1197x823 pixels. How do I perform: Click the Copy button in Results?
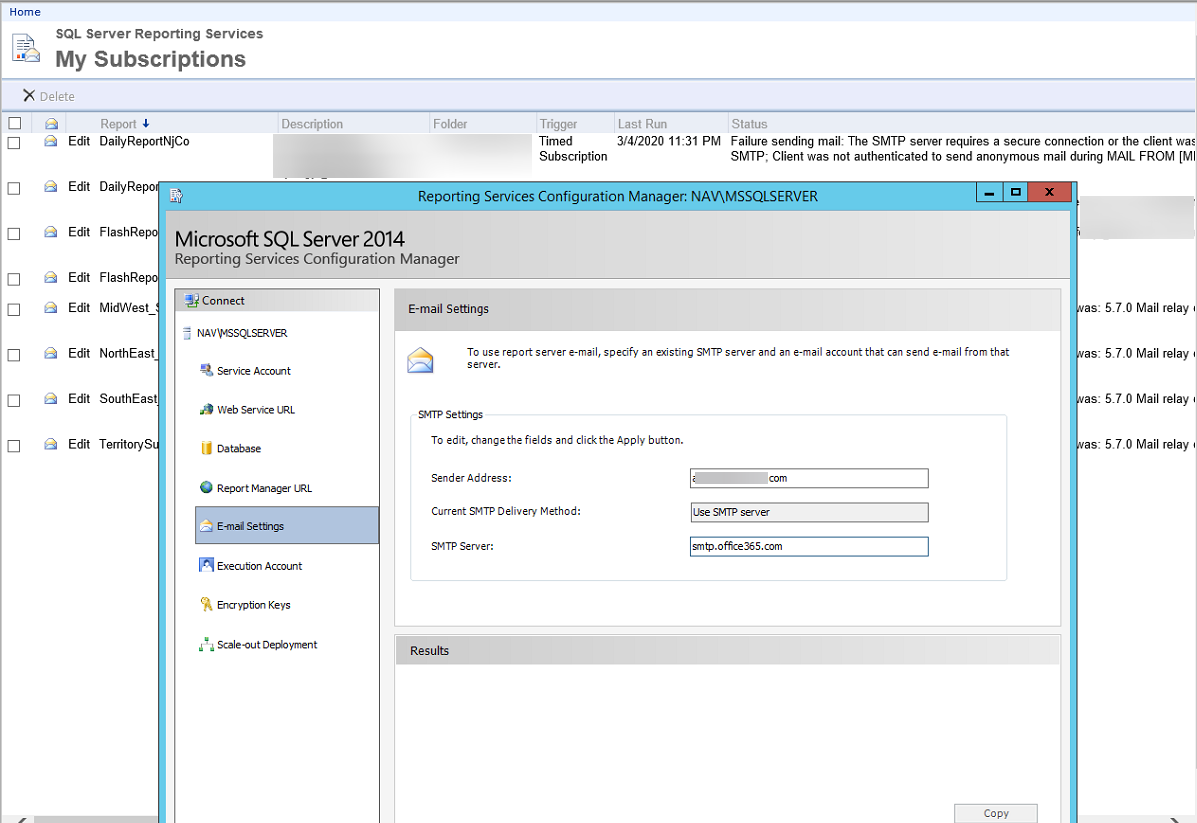[995, 813]
